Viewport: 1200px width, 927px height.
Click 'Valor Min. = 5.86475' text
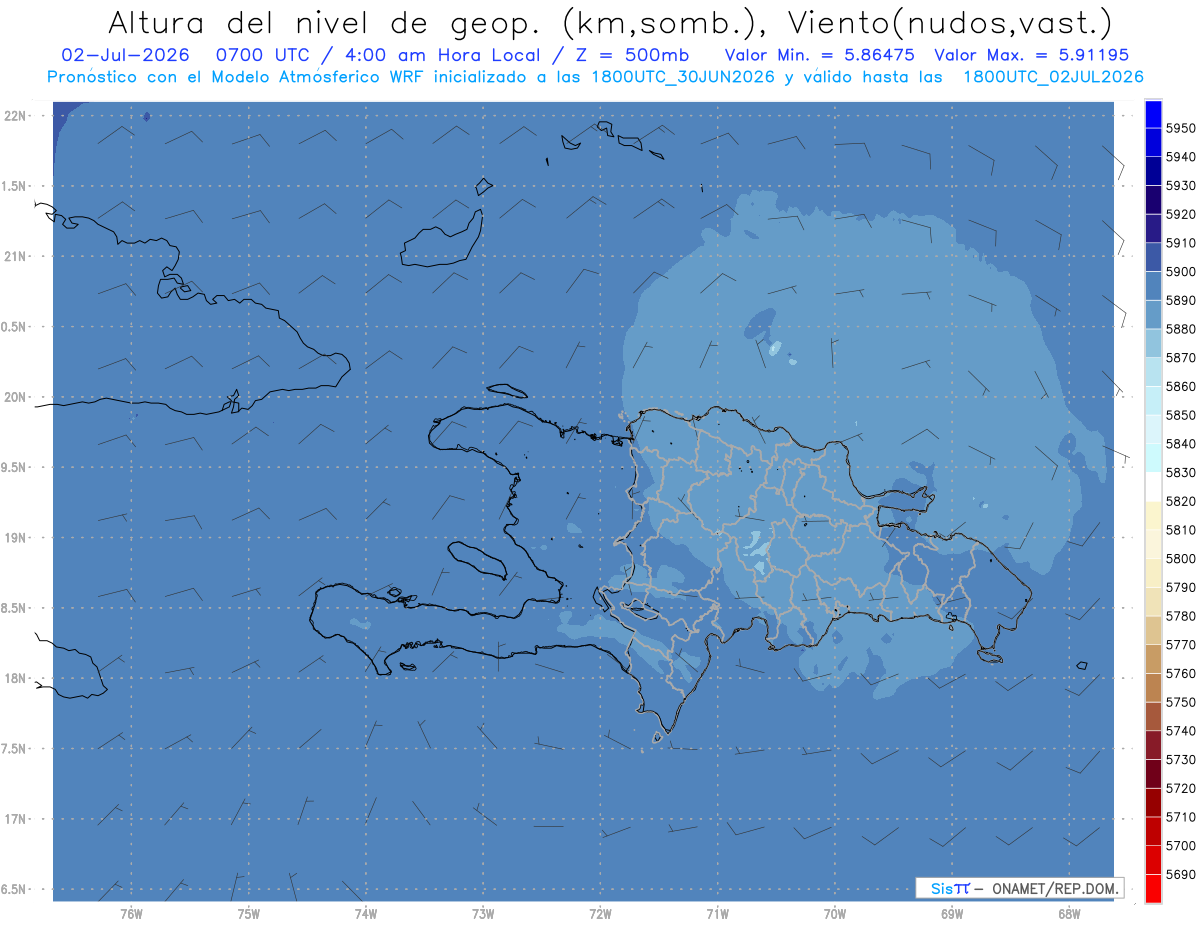(x=821, y=55)
